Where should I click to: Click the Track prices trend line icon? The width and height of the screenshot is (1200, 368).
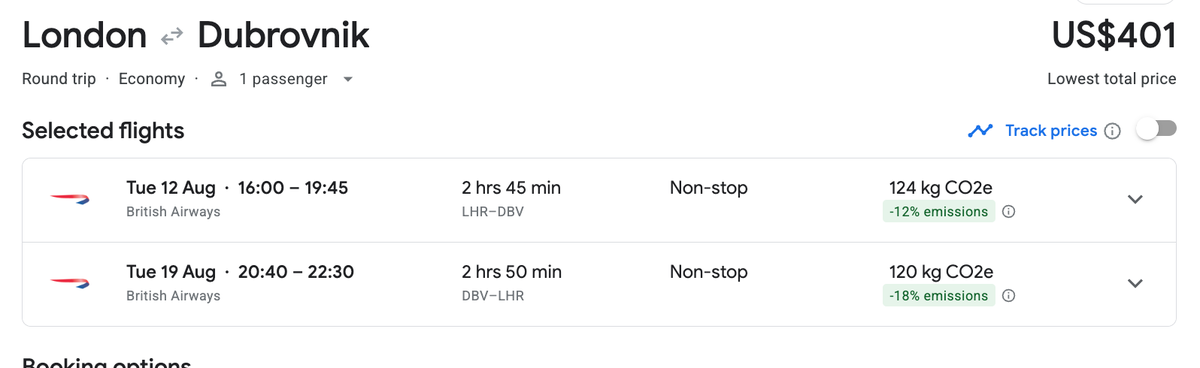pos(980,131)
